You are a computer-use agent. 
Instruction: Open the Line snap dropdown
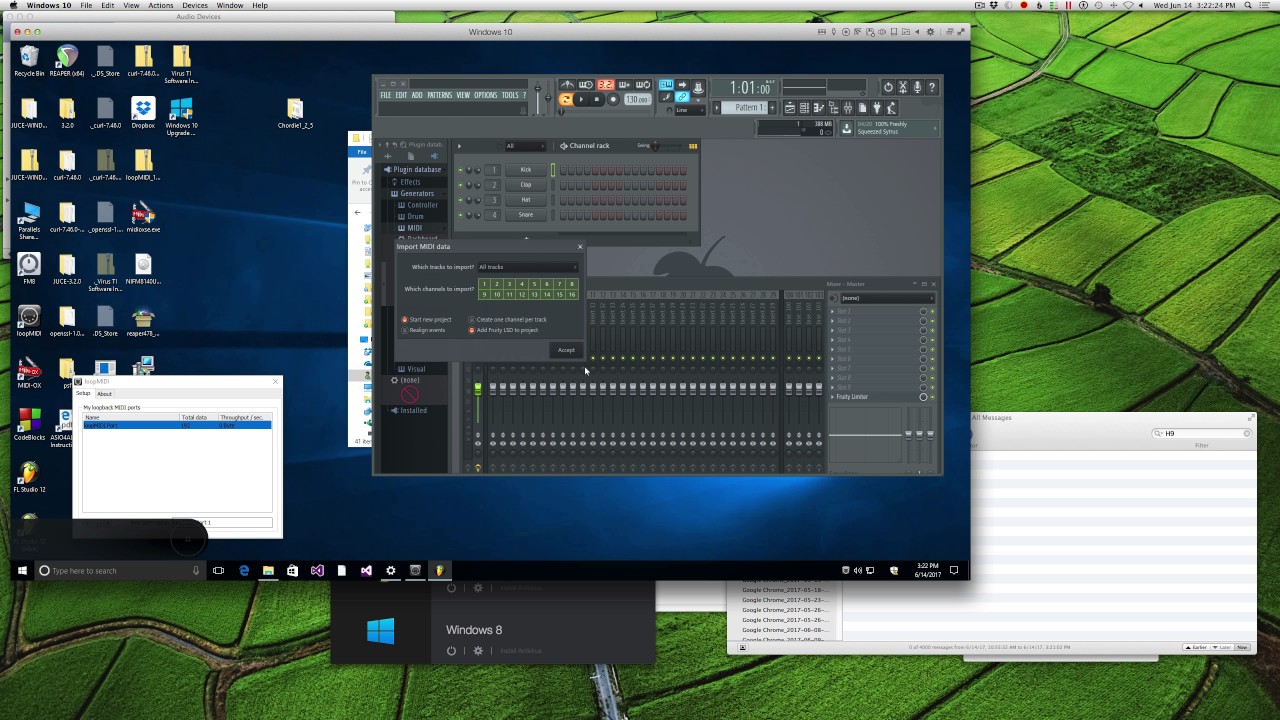690,110
